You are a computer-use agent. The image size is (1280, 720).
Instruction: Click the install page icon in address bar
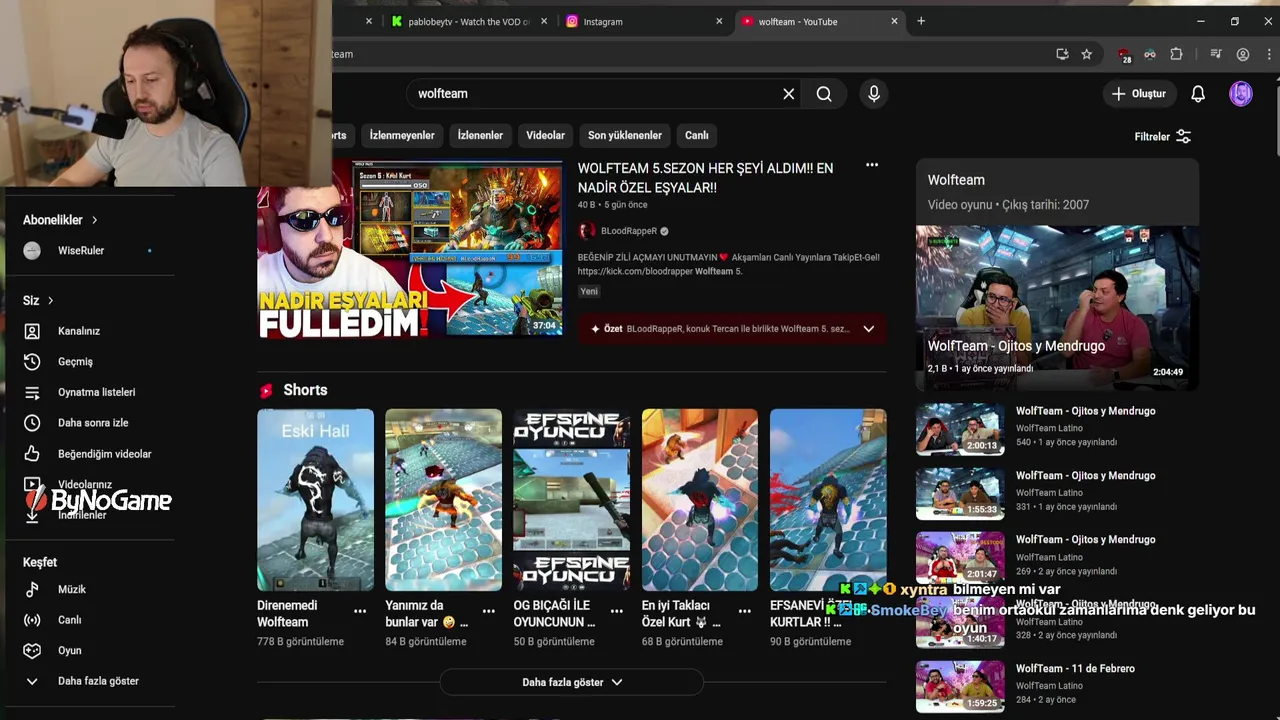coord(1062,54)
